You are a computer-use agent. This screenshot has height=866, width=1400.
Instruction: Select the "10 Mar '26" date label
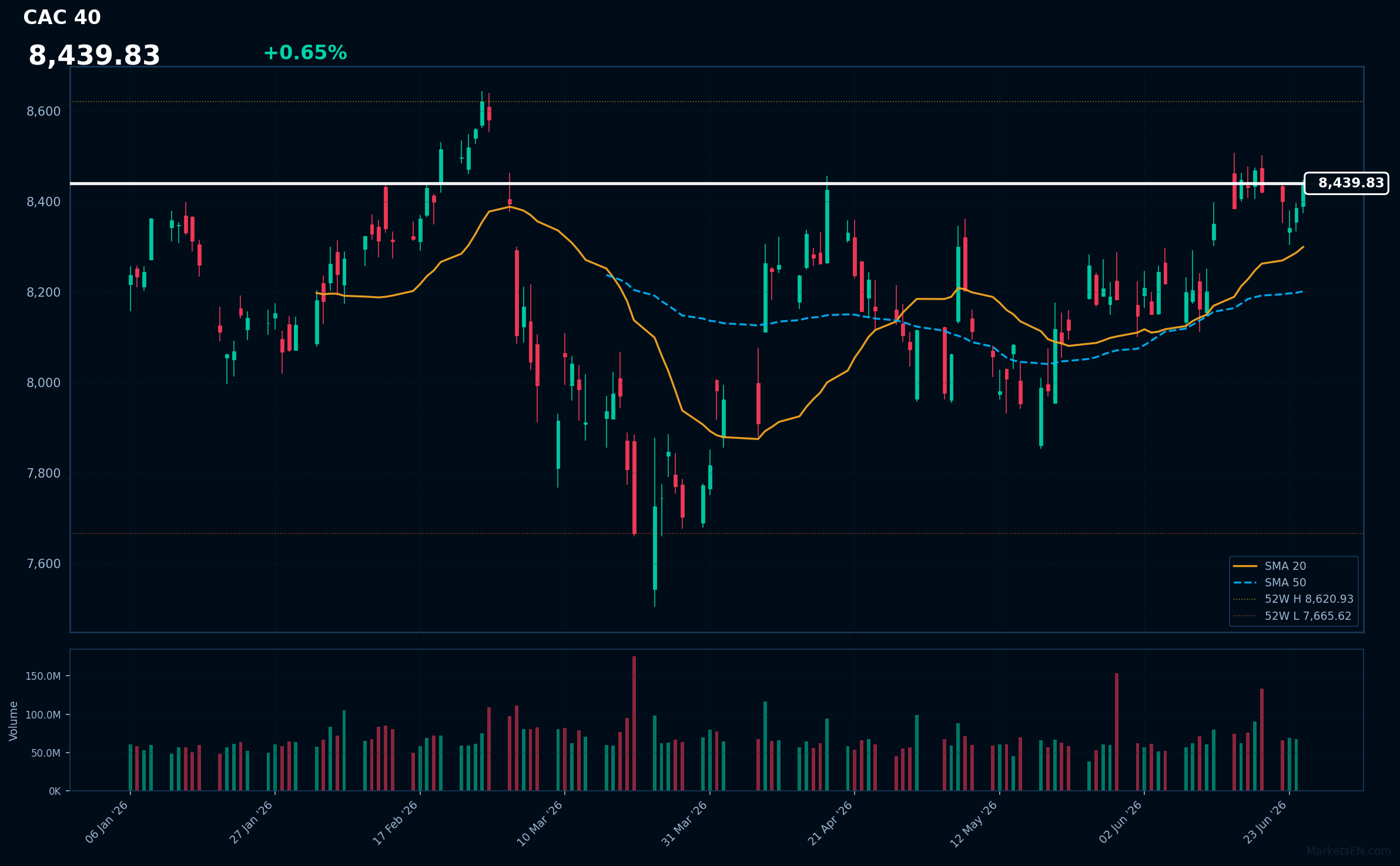541,823
